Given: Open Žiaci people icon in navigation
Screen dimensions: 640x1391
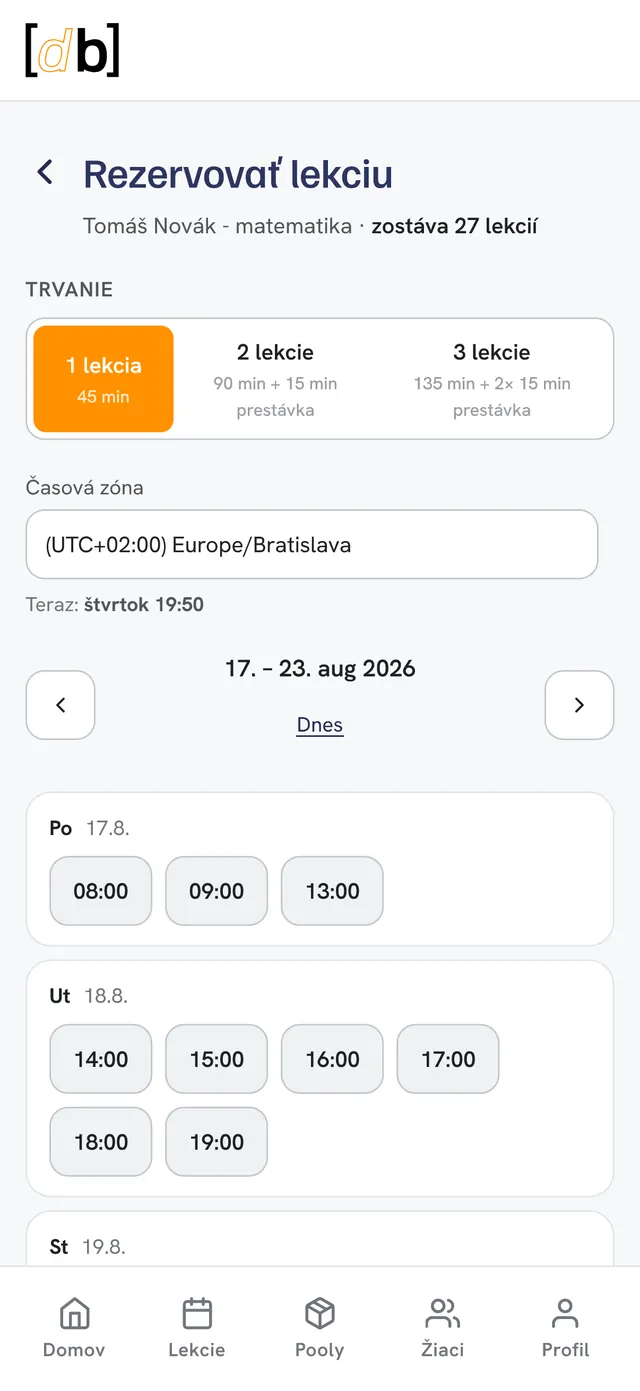Looking at the screenshot, I should [443, 1328].
